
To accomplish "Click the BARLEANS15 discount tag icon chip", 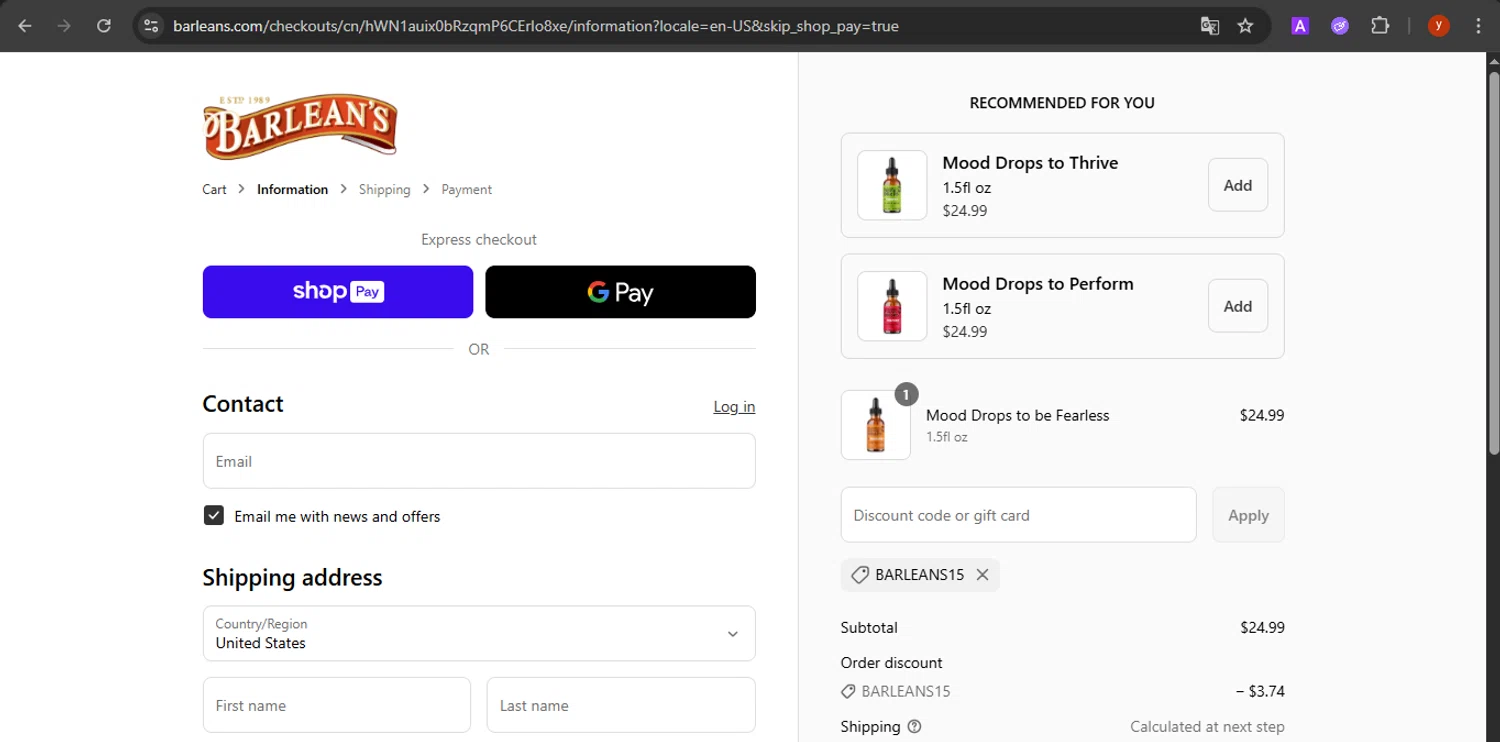I will (x=920, y=575).
